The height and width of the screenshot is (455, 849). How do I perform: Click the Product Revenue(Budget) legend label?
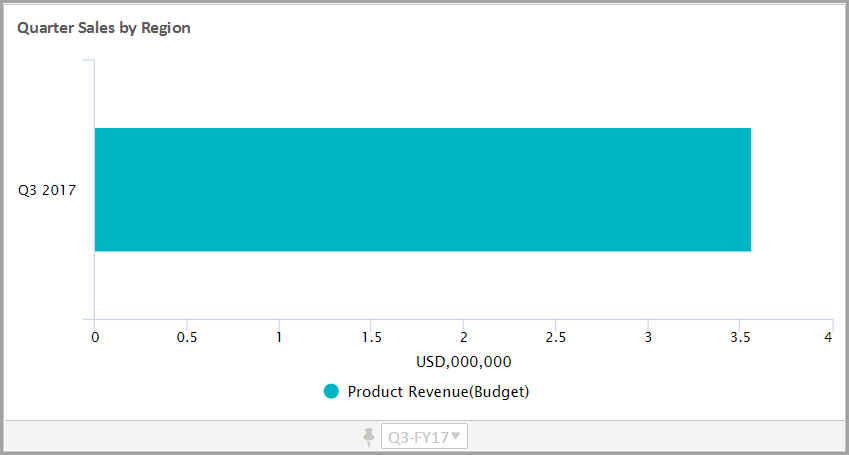[x=438, y=392]
